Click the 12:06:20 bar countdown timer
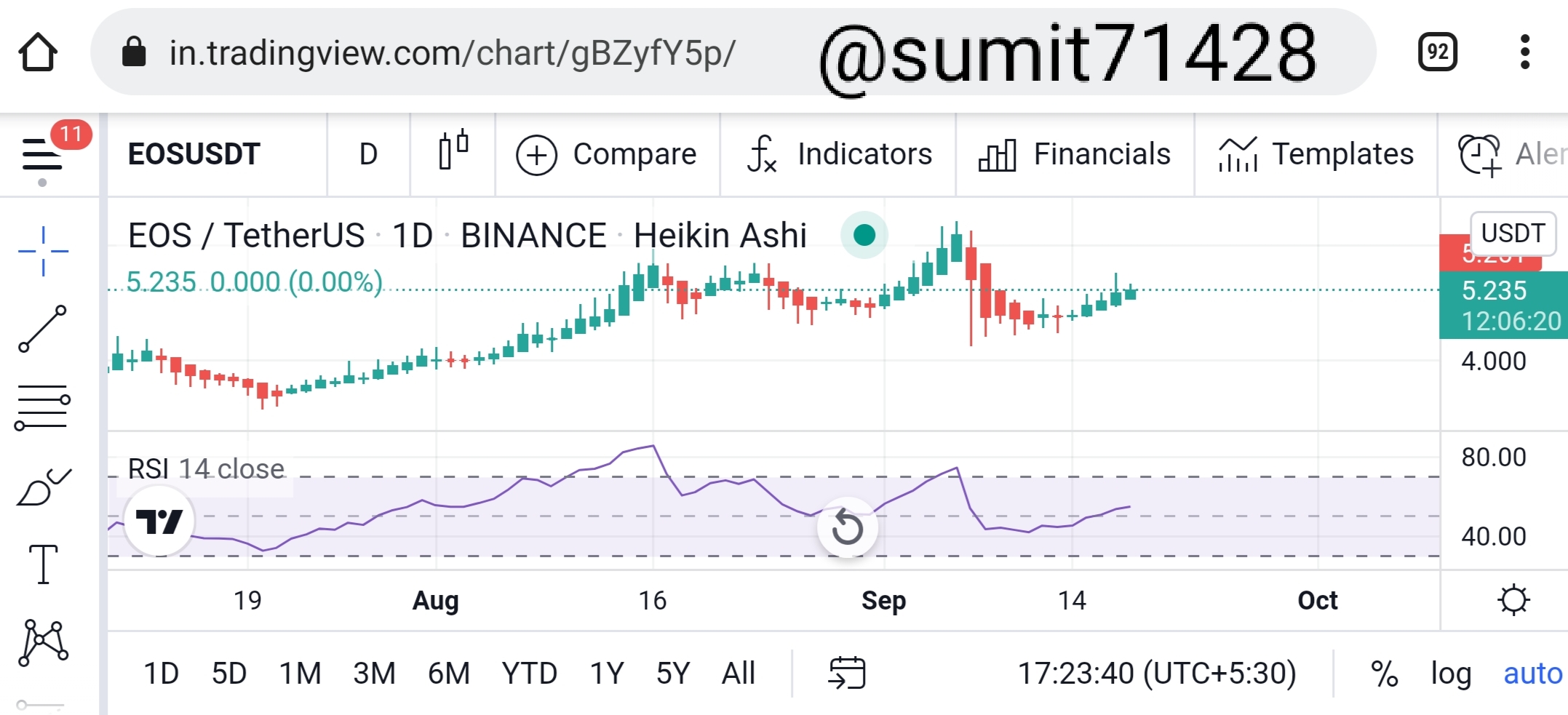Image resolution: width=1568 pixels, height=715 pixels. click(x=1512, y=321)
